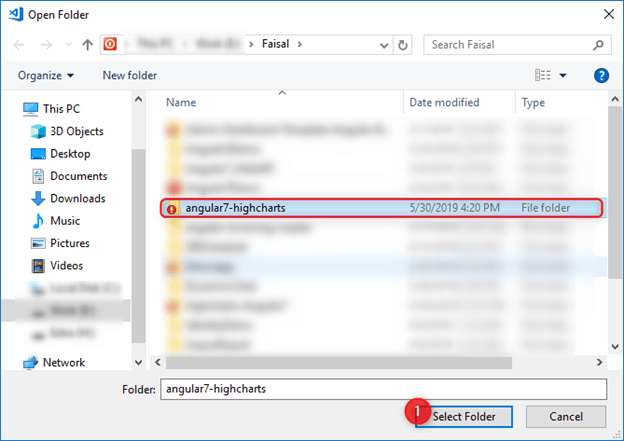Click the horizontal scrollbar thumb
This screenshot has width=624, height=441.
click(339, 363)
